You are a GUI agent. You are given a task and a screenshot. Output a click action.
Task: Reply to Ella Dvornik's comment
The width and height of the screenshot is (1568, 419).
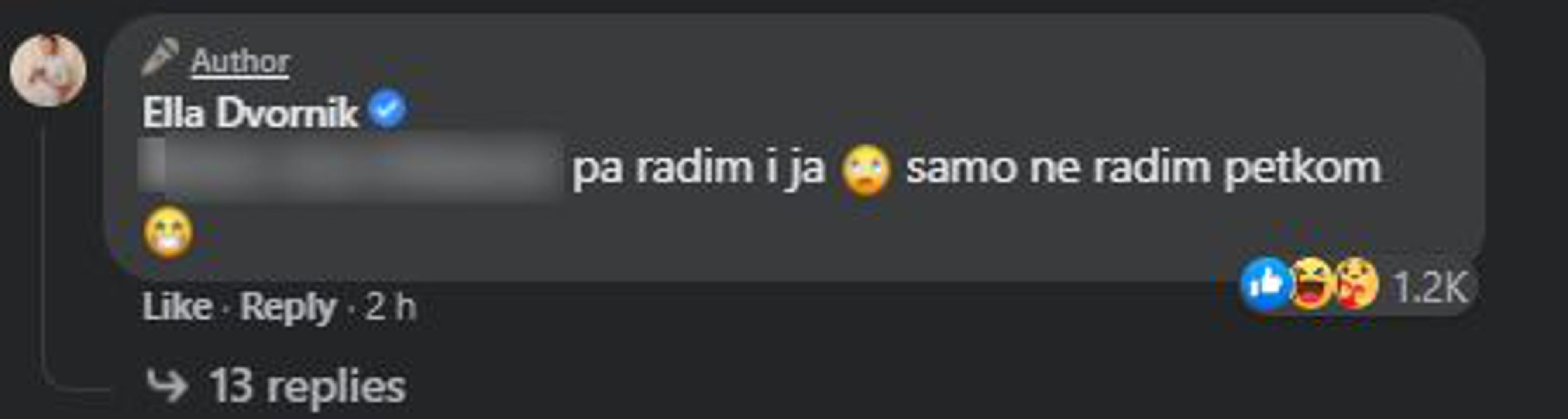288,307
